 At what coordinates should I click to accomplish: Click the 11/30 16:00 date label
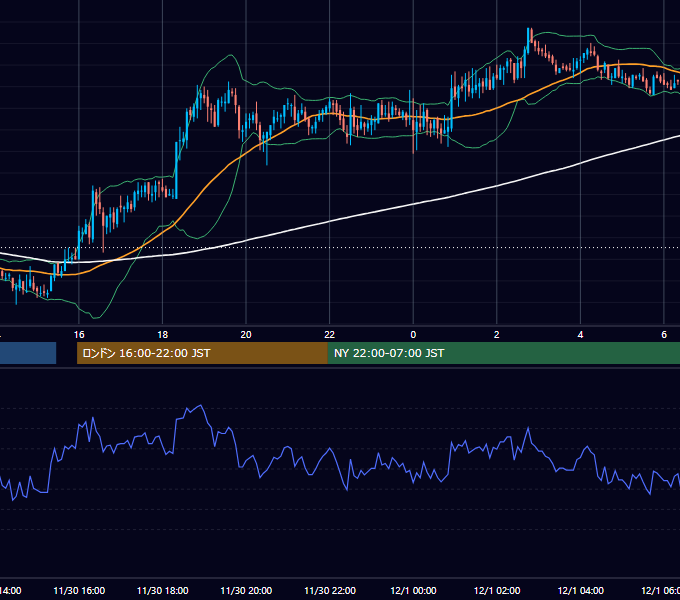pos(79,591)
